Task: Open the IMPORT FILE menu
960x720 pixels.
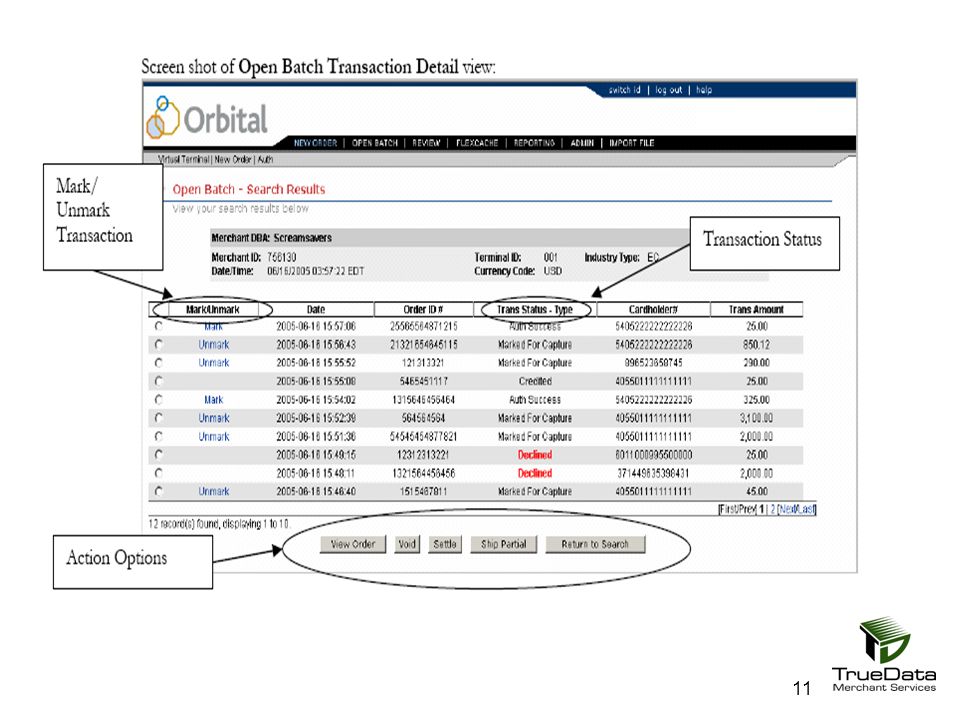Action: tap(632, 143)
